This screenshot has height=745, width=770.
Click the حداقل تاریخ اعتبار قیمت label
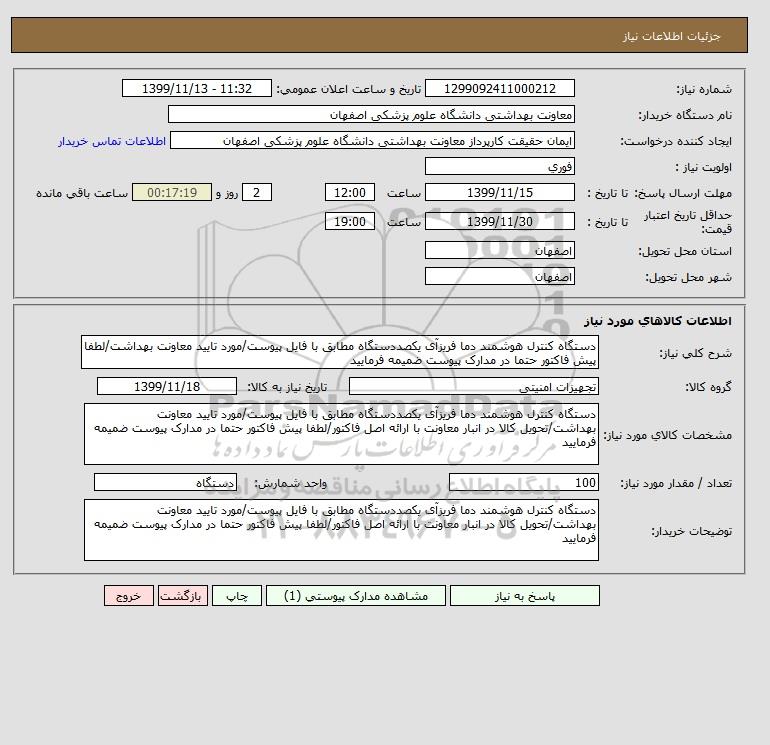pos(688,222)
